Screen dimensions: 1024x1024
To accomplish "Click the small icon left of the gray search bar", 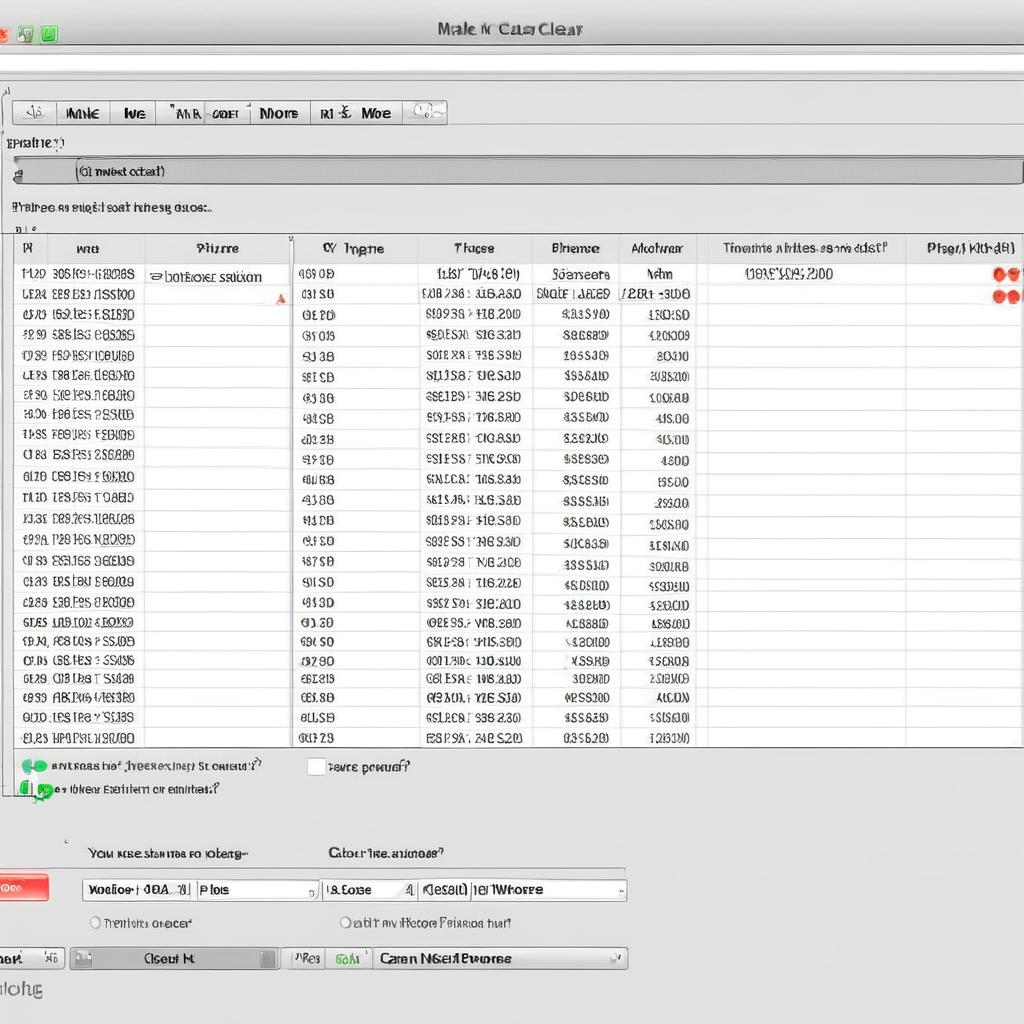I will (x=18, y=175).
